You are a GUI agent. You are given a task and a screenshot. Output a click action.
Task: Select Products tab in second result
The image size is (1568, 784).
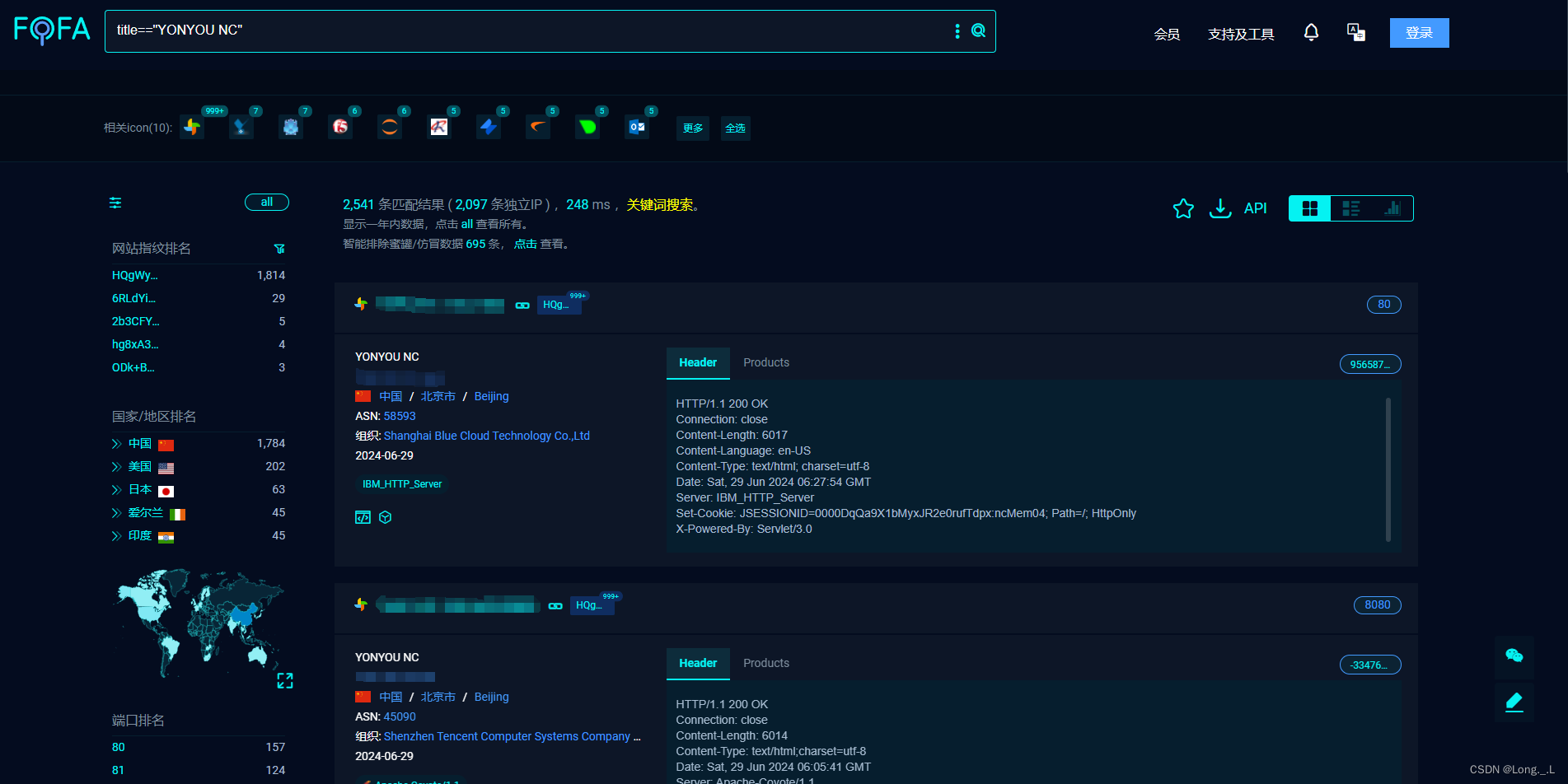[766, 663]
